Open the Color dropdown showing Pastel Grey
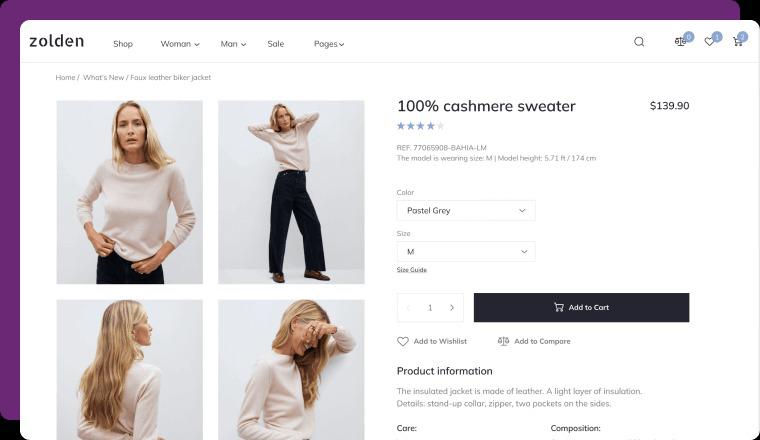This screenshot has height=440, width=760. [x=466, y=211]
